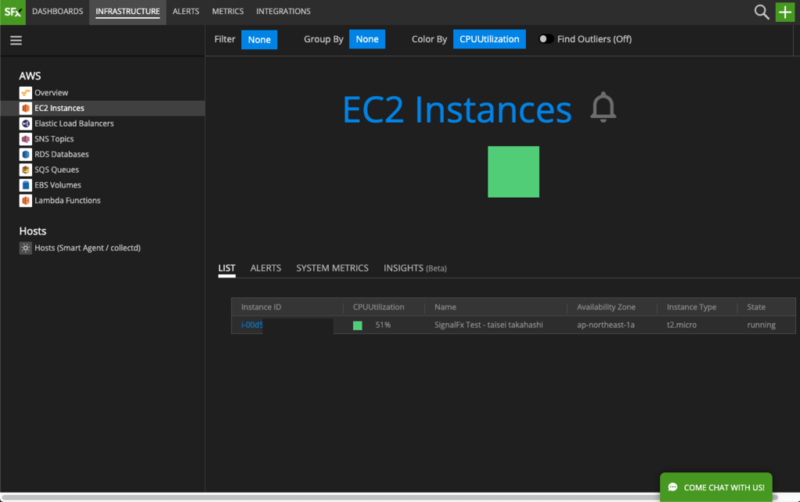
Task: Sort by Availability Zone column header
Action: click(606, 307)
